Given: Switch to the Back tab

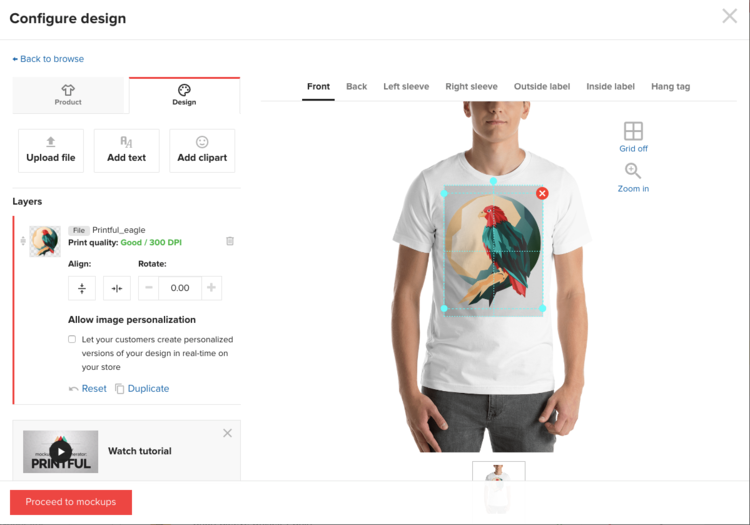Looking at the screenshot, I should click(x=356, y=87).
